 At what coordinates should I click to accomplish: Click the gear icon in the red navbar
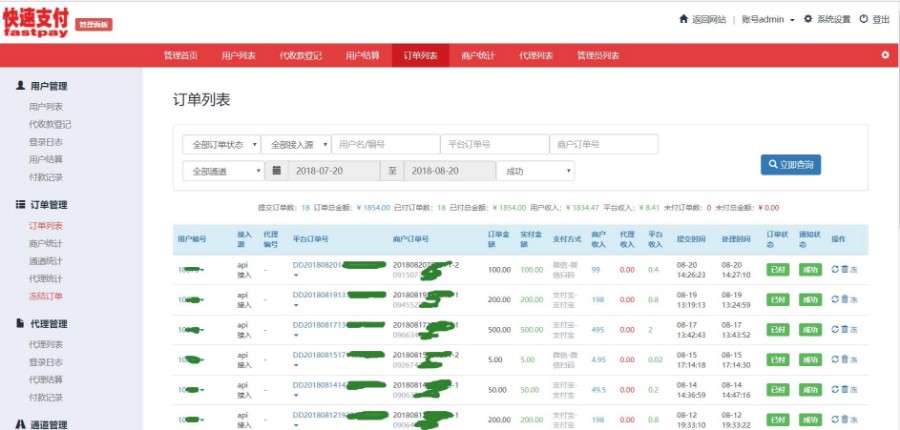click(x=885, y=55)
